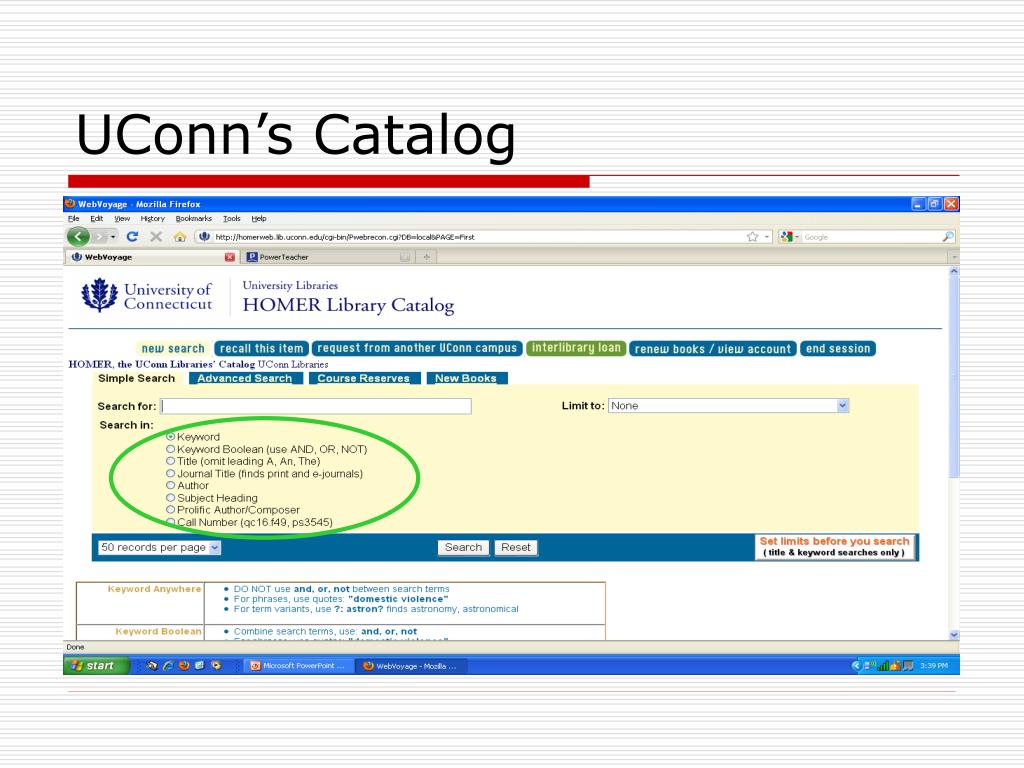1024x768 pixels.
Task: Select Call Number radio option
Action: [x=170, y=521]
